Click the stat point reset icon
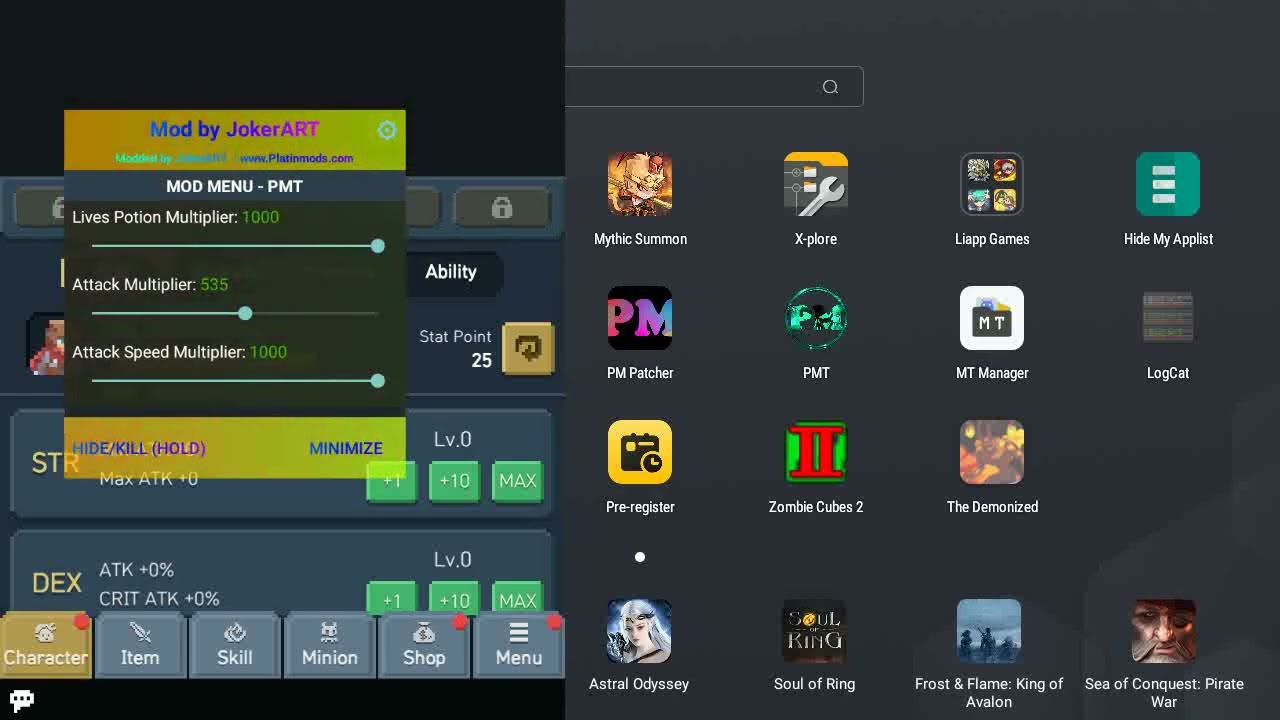1280x720 pixels. coord(528,348)
